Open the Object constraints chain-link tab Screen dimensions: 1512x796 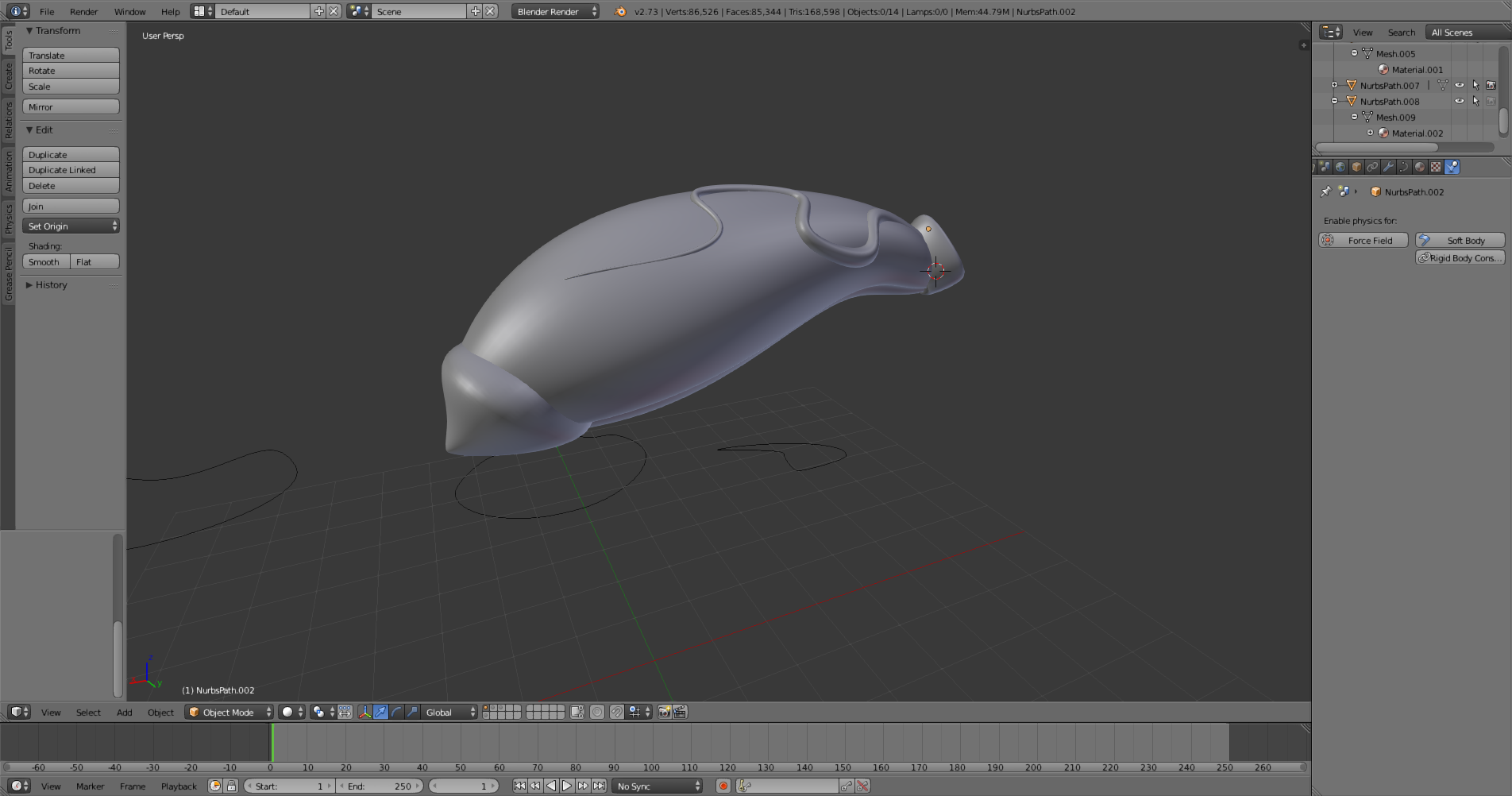point(1372,167)
